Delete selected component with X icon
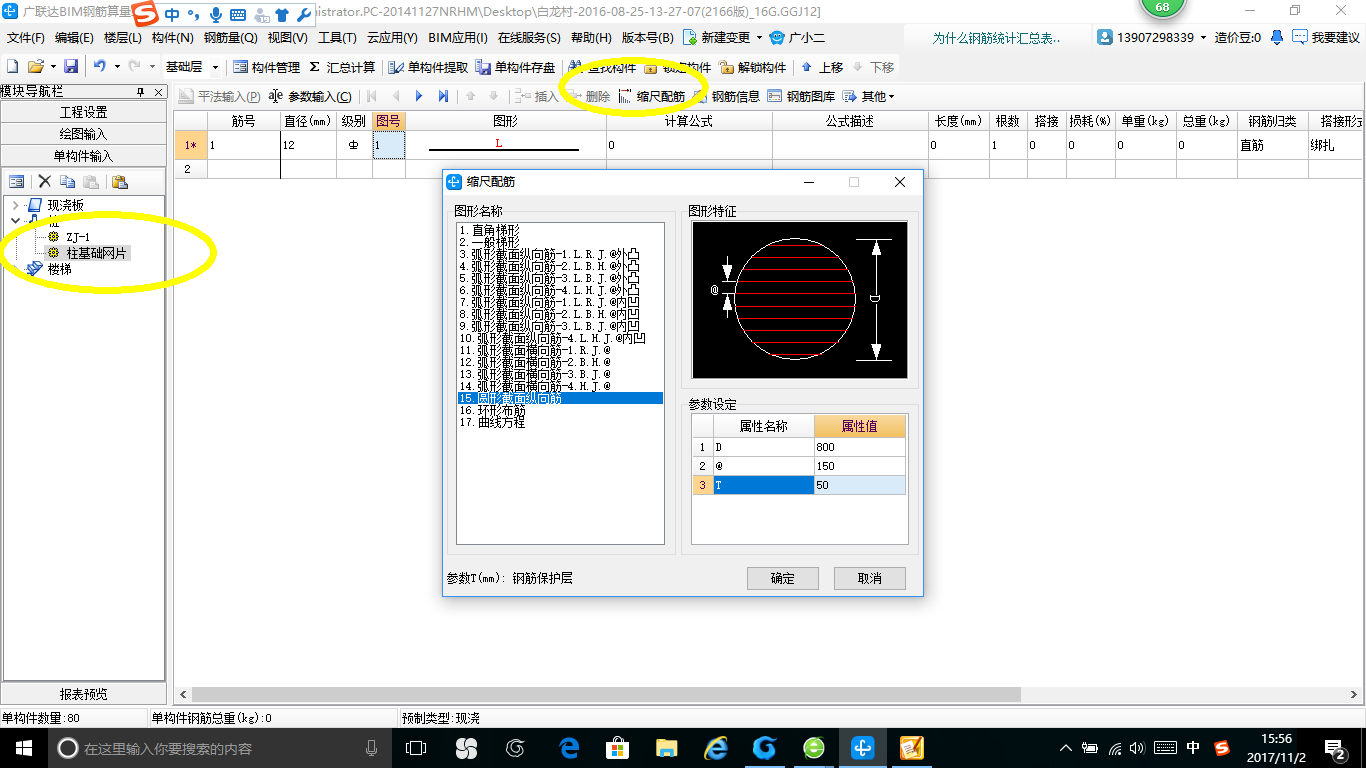Screen dimensions: 1366x768 44,181
